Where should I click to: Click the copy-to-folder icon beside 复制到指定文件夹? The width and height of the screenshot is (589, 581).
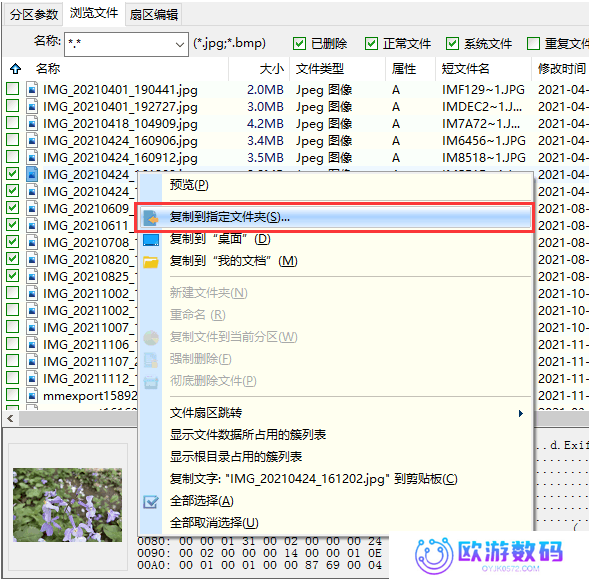click(x=151, y=217)
